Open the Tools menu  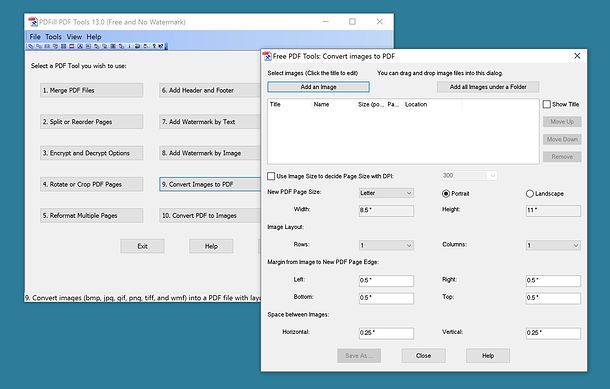coord(53,37)
